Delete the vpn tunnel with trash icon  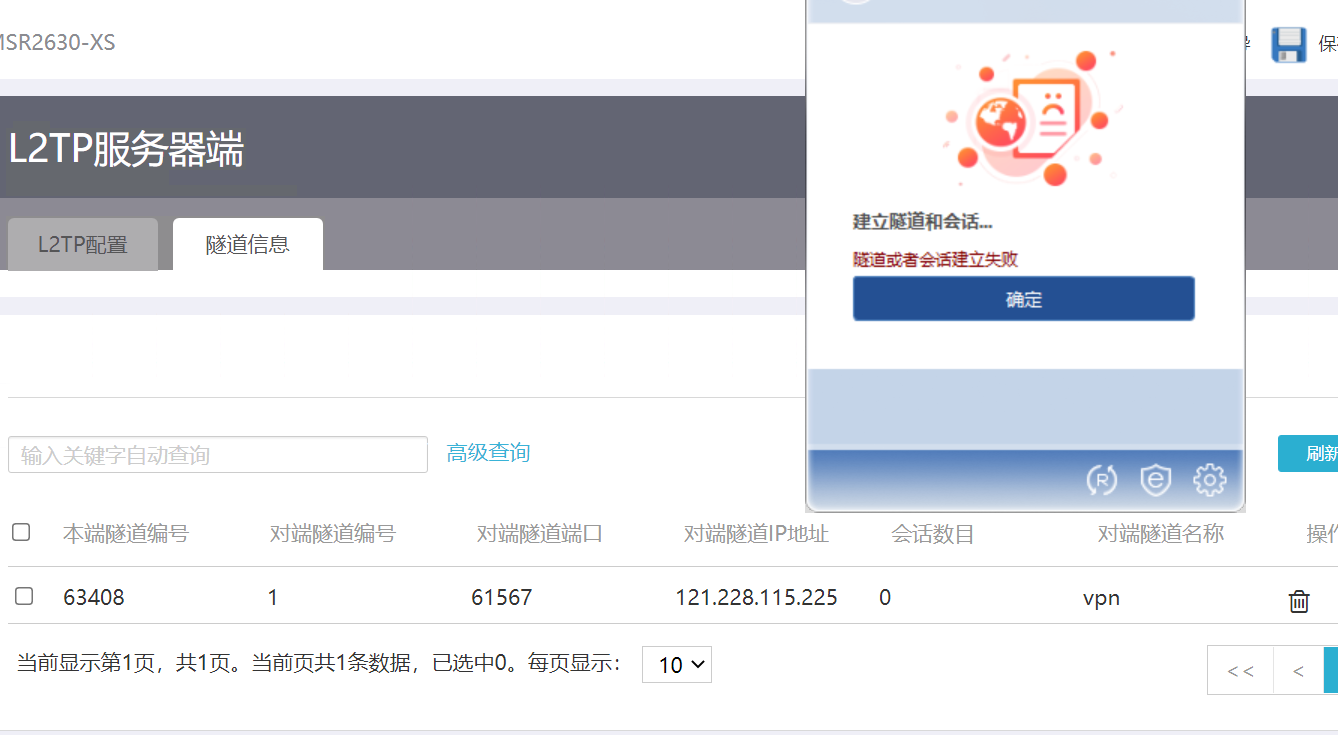pos(1299,601)
